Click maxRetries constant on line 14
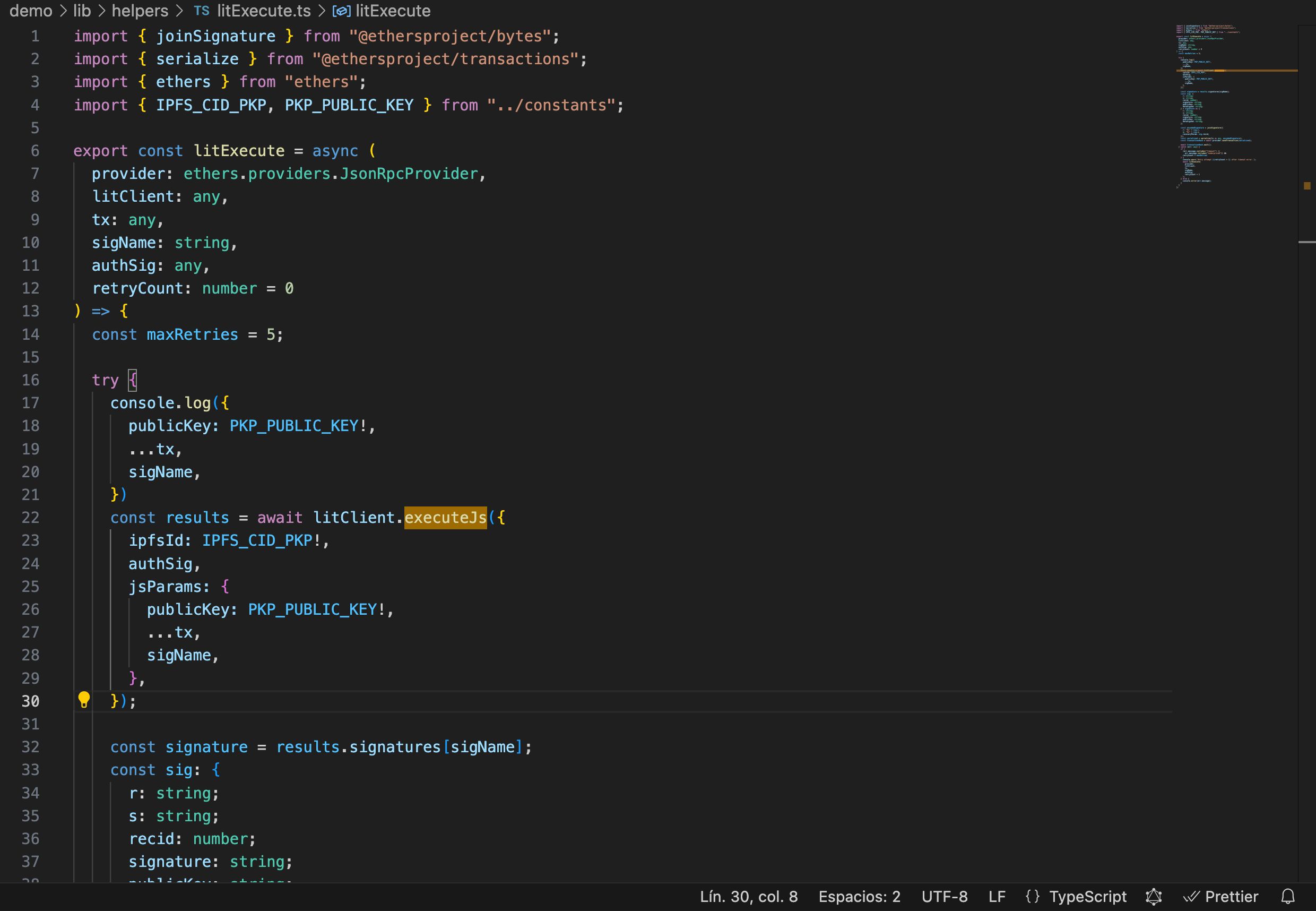 (192, 334)
